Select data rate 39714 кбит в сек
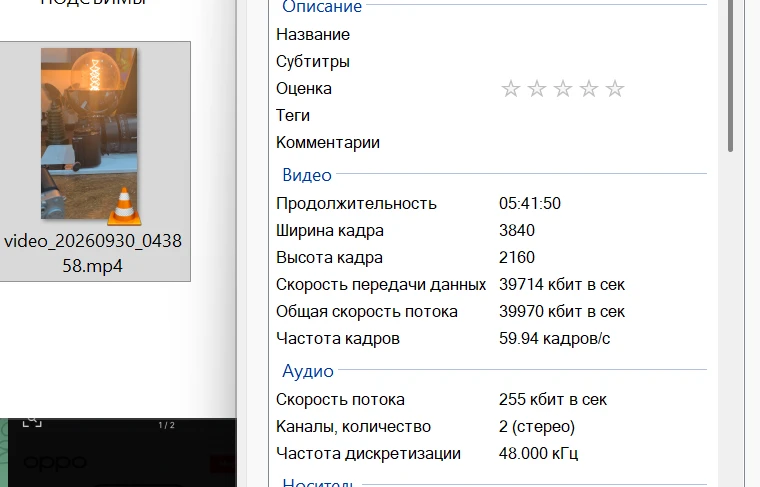 pyautogui.click(x=562, y=284)
